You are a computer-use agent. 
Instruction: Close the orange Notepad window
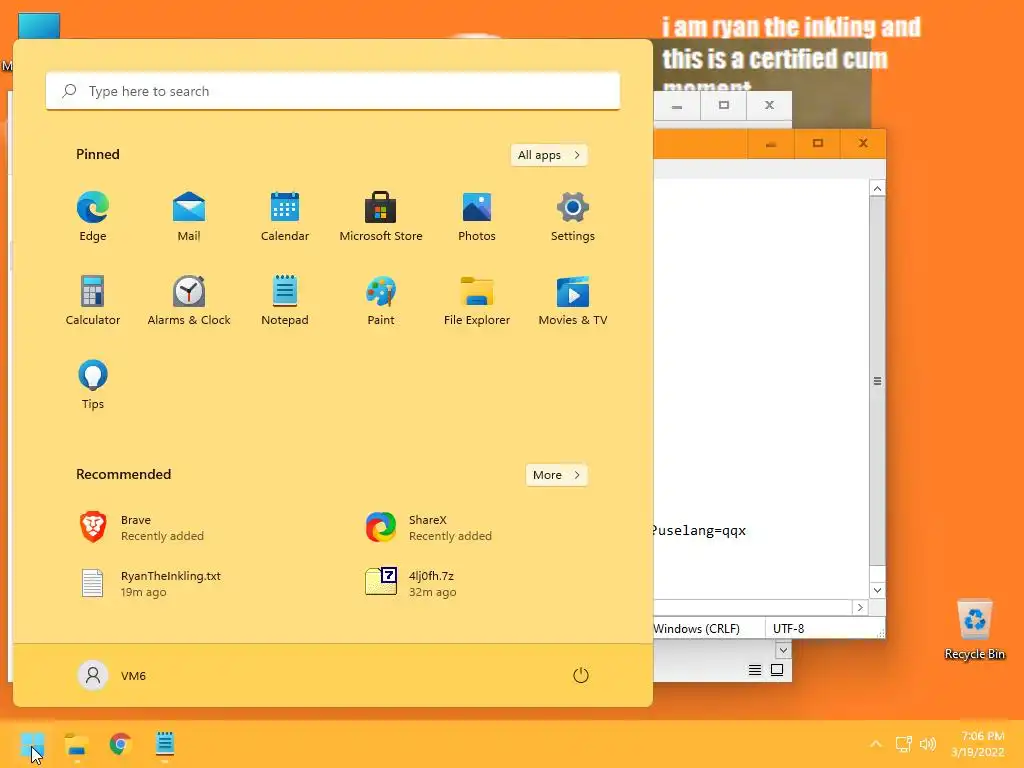(863, 143)
